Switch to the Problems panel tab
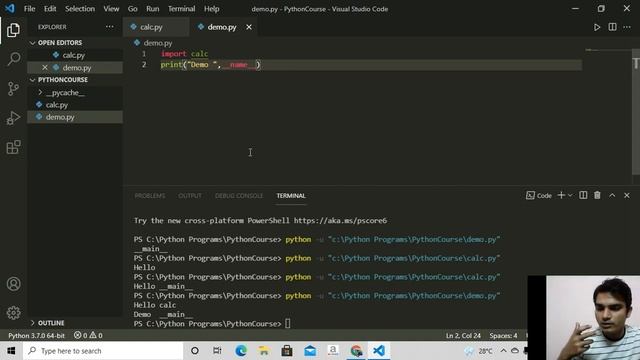The width and height of the screenshot is (640, 360). [x=150, y=196]
